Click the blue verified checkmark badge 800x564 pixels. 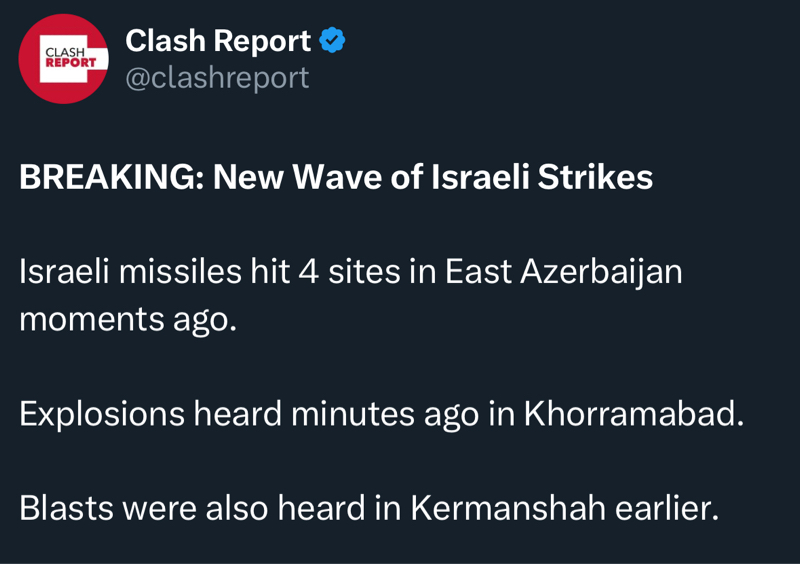[x=332, y=41]
